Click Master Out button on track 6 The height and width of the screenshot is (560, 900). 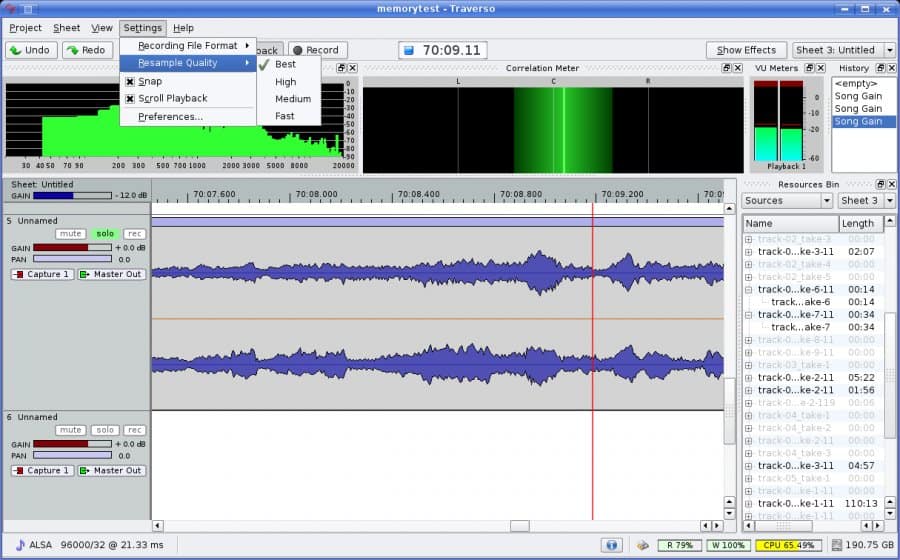pyautogui.click(x=111, y=470)
